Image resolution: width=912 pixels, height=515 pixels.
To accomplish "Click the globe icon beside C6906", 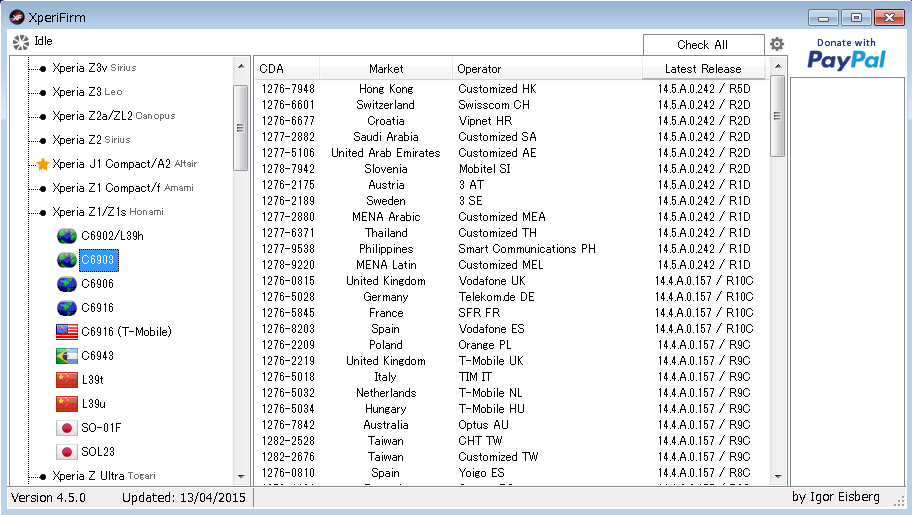I will pyautogui.click(x=67, y=283).
